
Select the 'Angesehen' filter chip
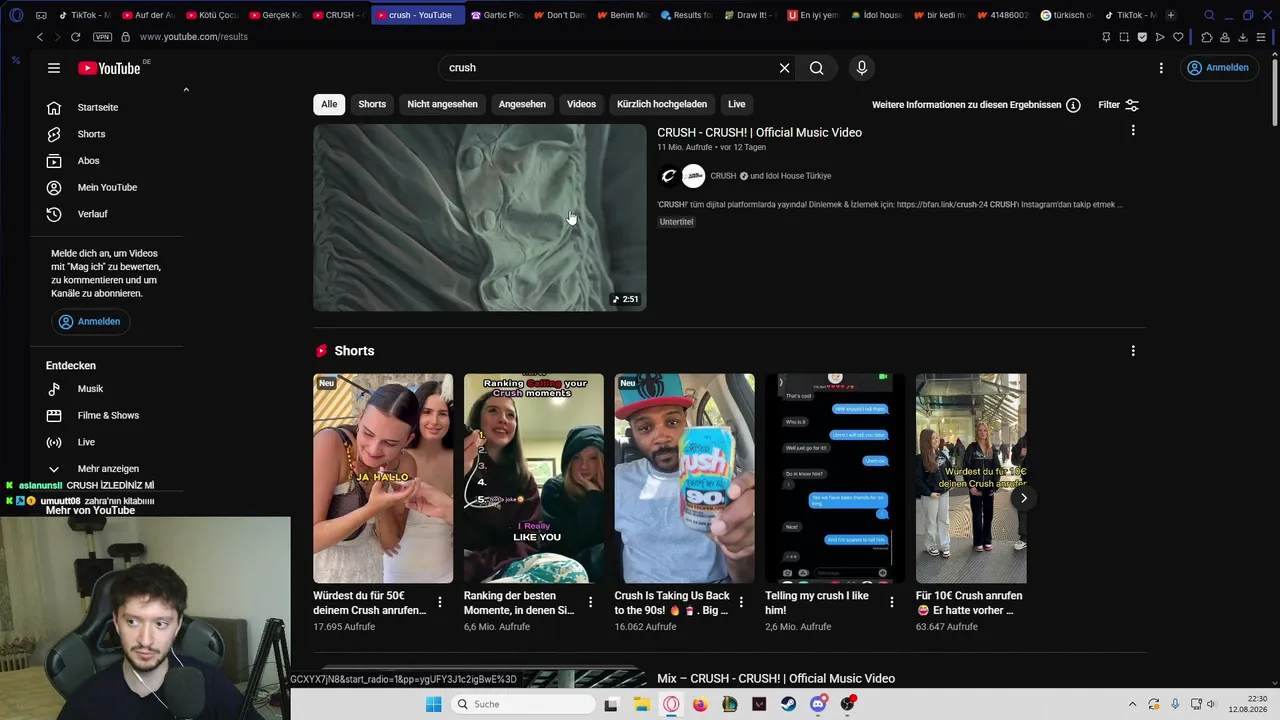point(522,104)
